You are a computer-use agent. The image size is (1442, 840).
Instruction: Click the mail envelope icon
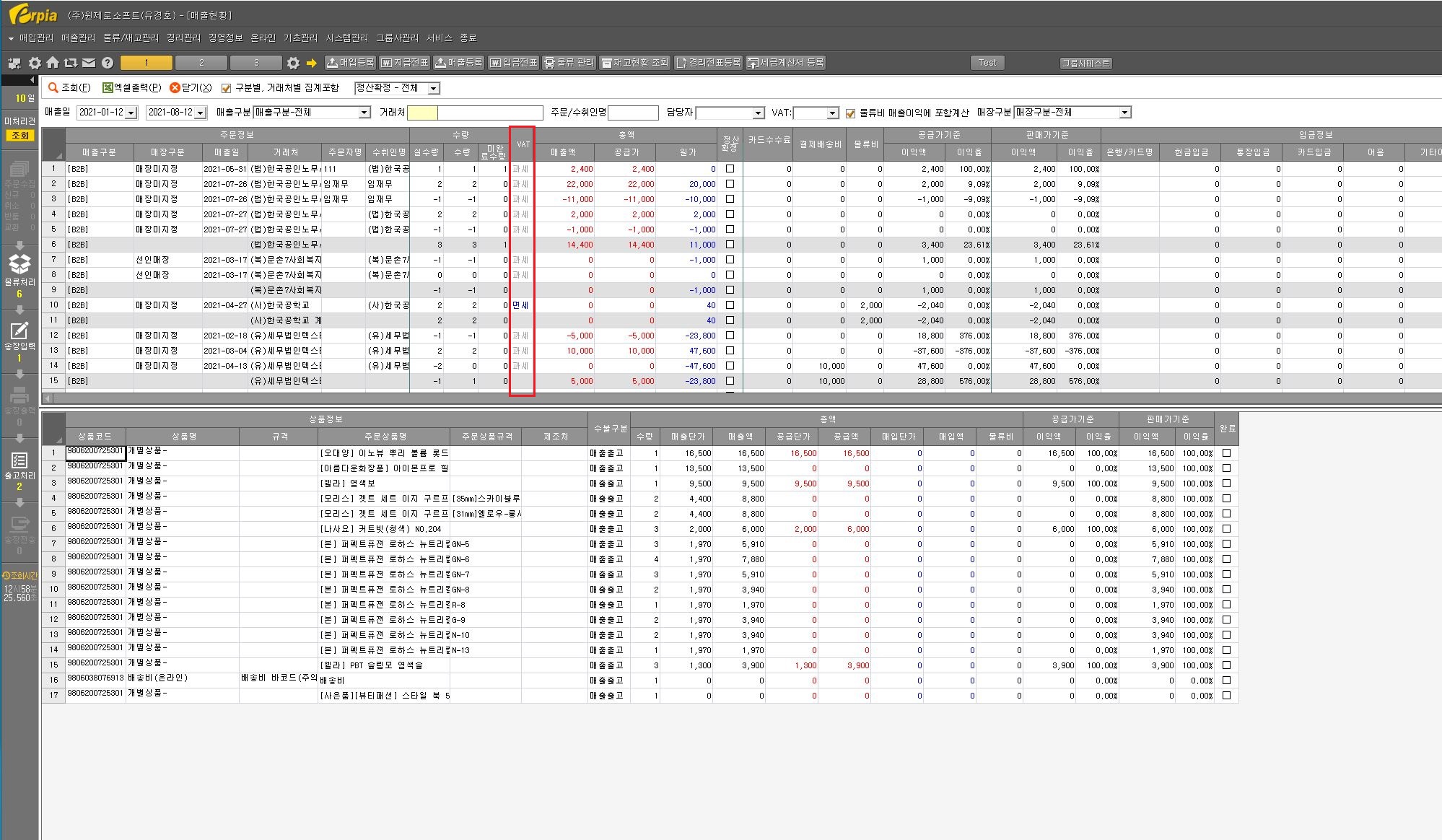(x=88, y=63)
